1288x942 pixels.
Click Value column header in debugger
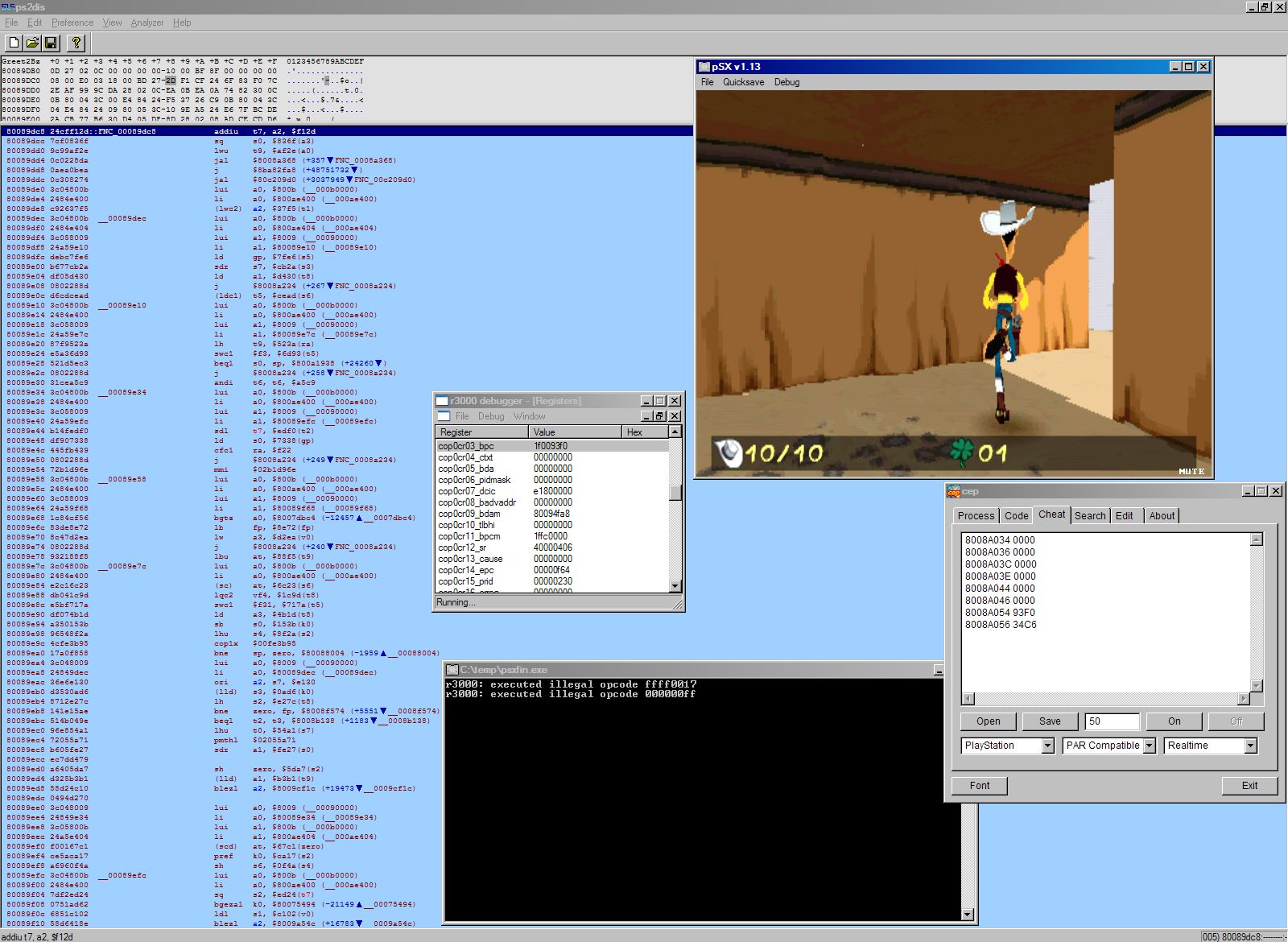575,432
